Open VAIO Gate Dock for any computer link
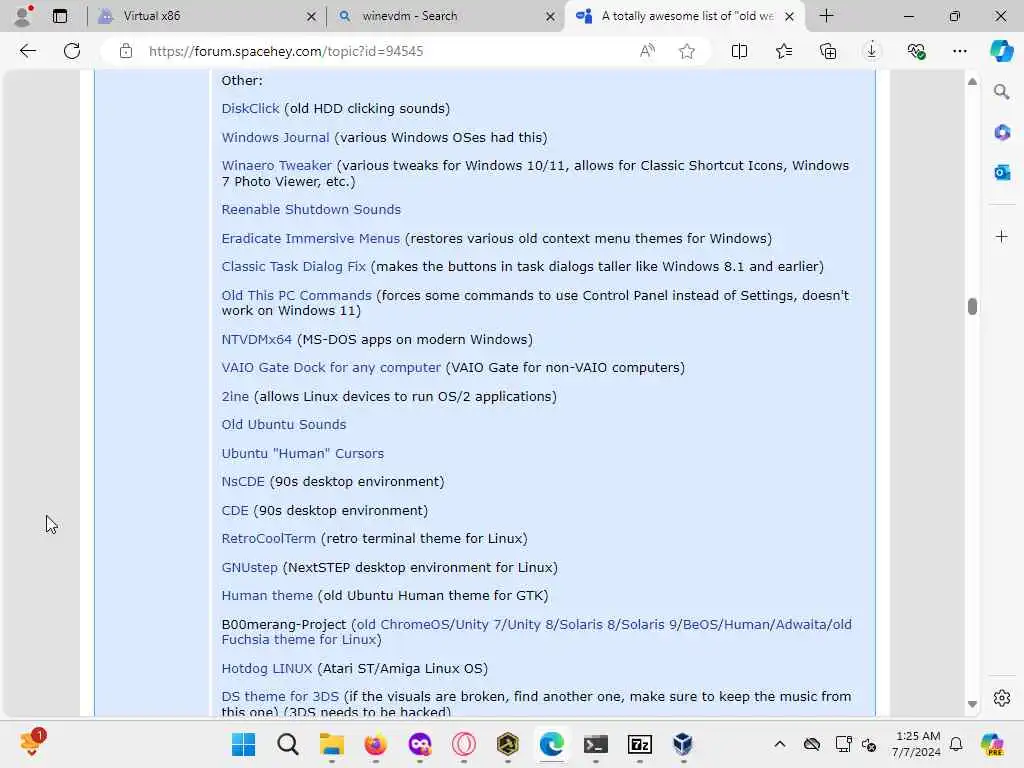This screenshot has height=768, width=1024. coord(331,368)
